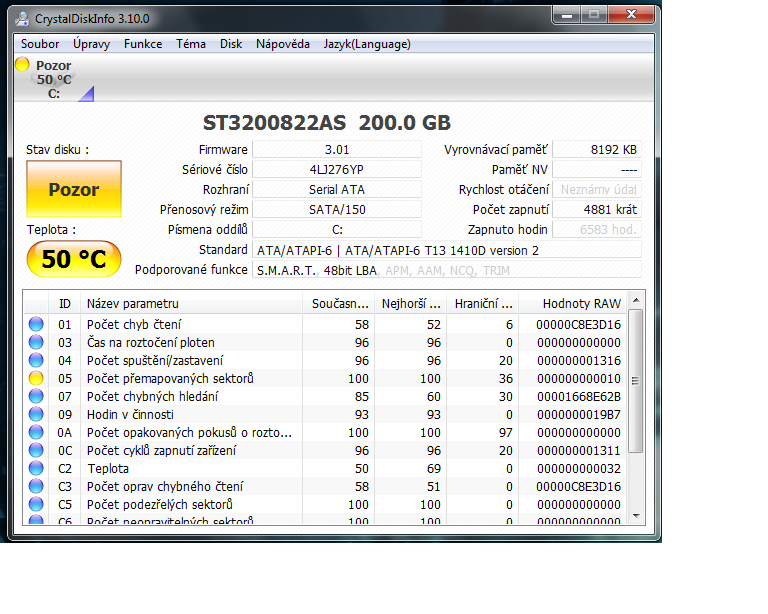Screen dimensions: 768x614
Task: Click the blue status icon for row 0A
Action: pyautogui.click(x=36, y=432)
